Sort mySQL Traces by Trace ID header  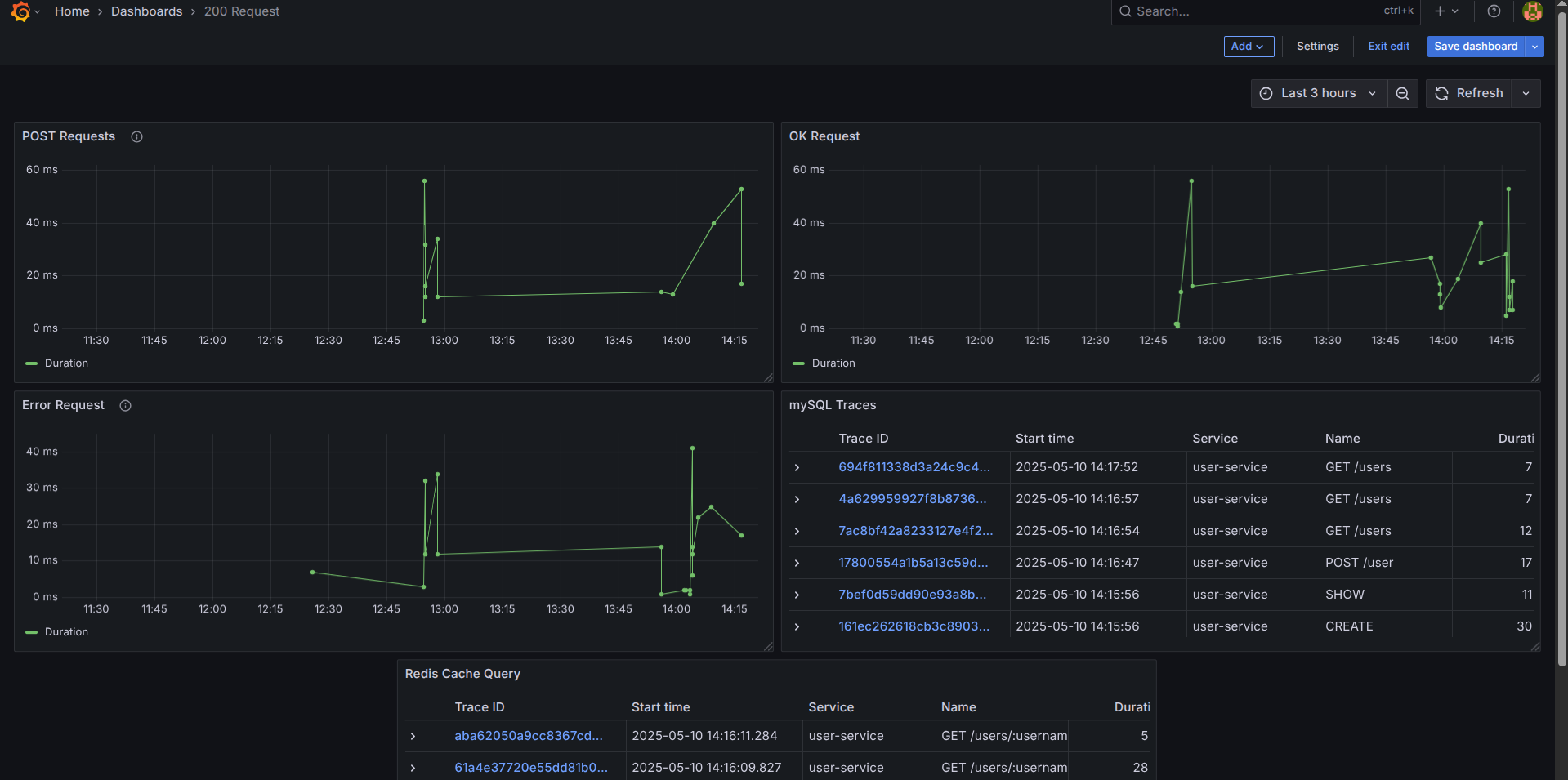click(x=863, y=439)
